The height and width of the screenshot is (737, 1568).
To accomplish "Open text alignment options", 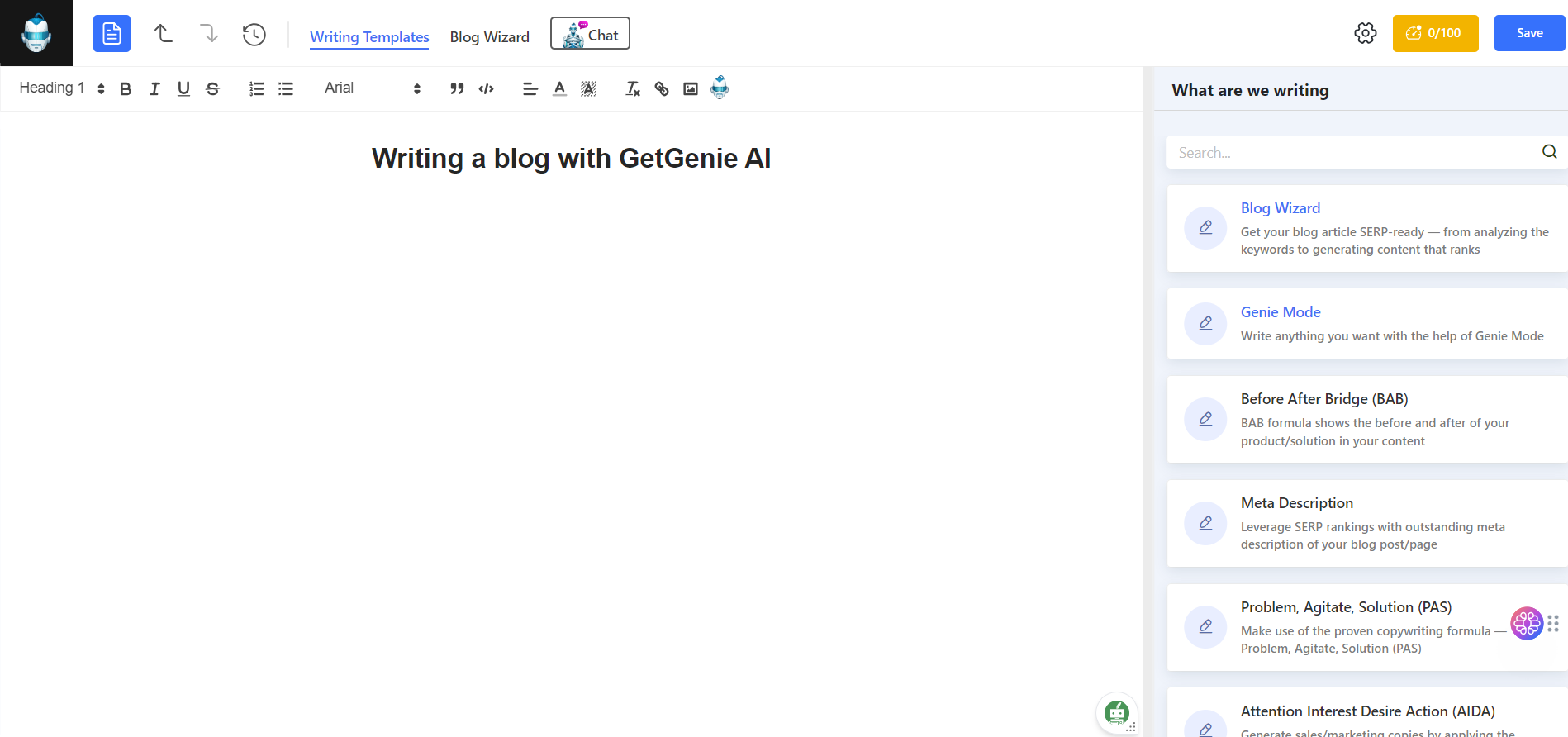I will [x=530, y=88].
